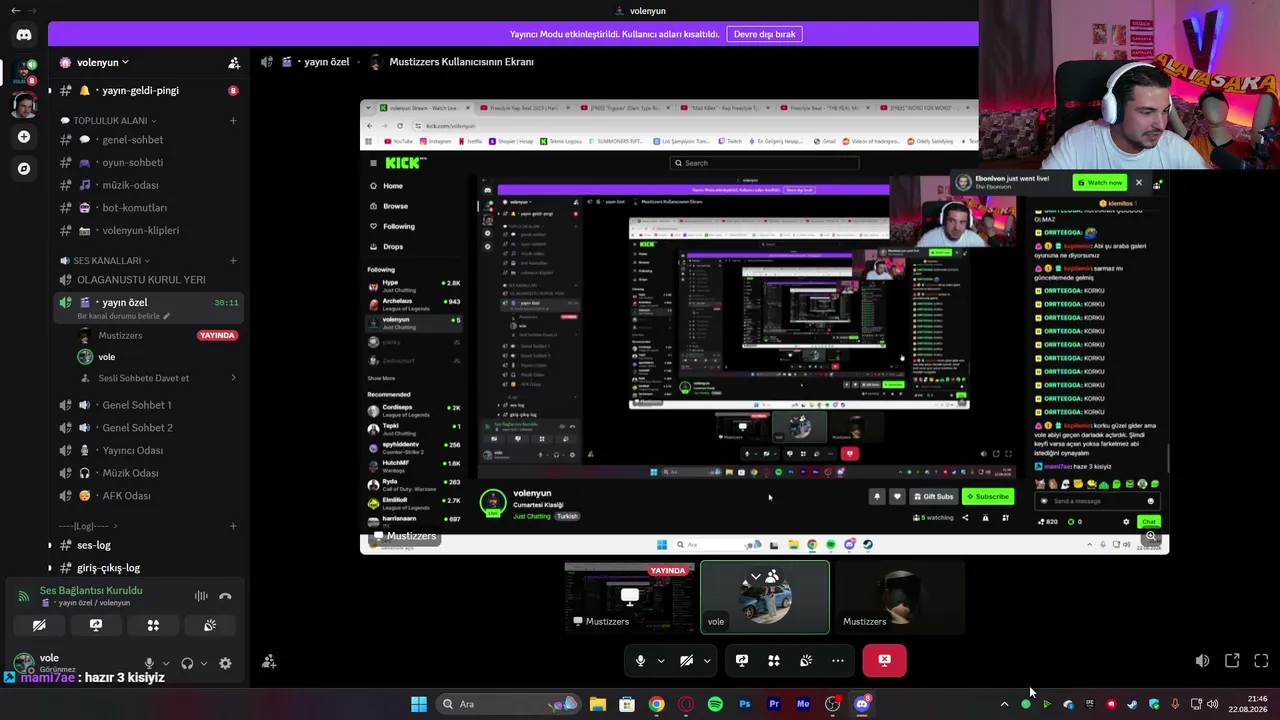Open microphone device options arrow in call bar

661,660
